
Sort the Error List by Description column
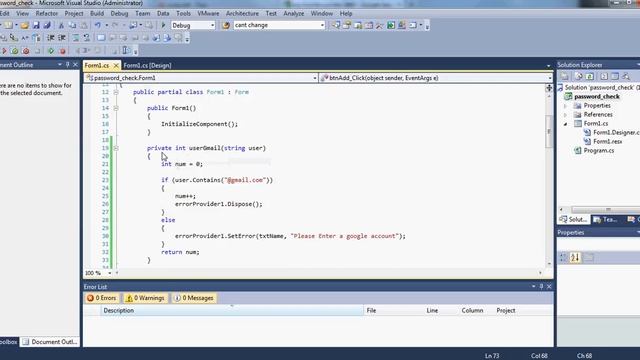coord(232,310)
